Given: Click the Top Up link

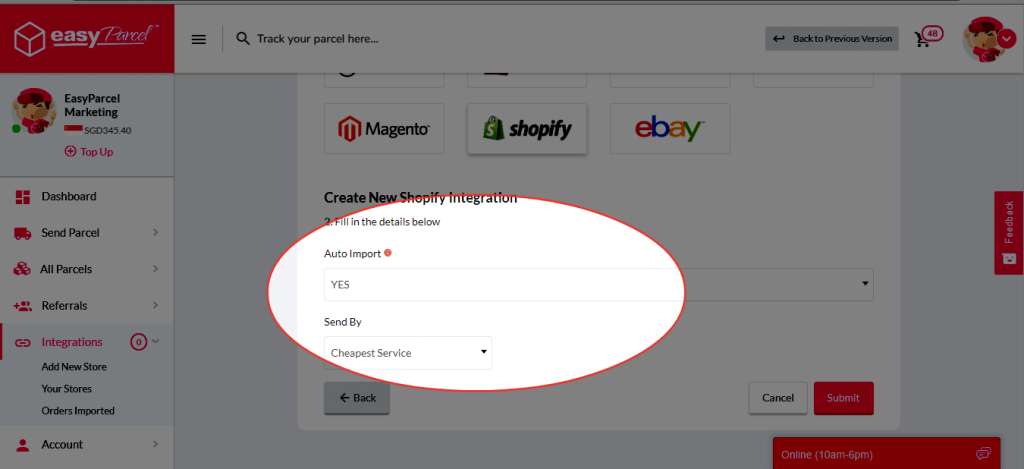Looking at the screenshot, I should pos(89,152).
